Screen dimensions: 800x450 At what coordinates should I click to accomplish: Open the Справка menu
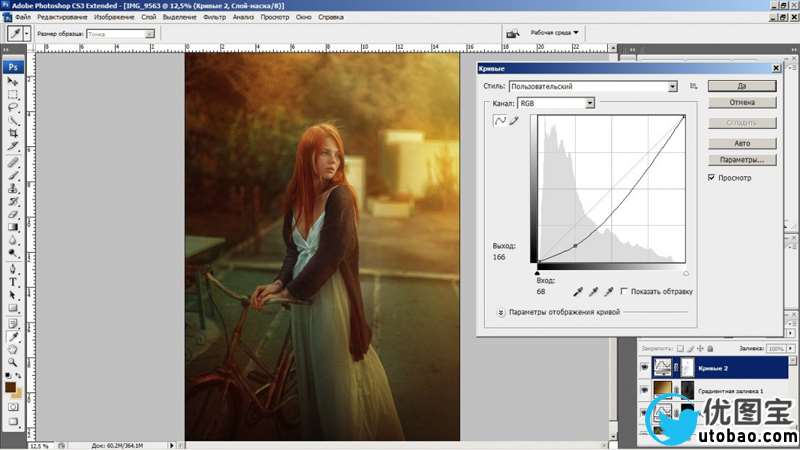point(331,17)
